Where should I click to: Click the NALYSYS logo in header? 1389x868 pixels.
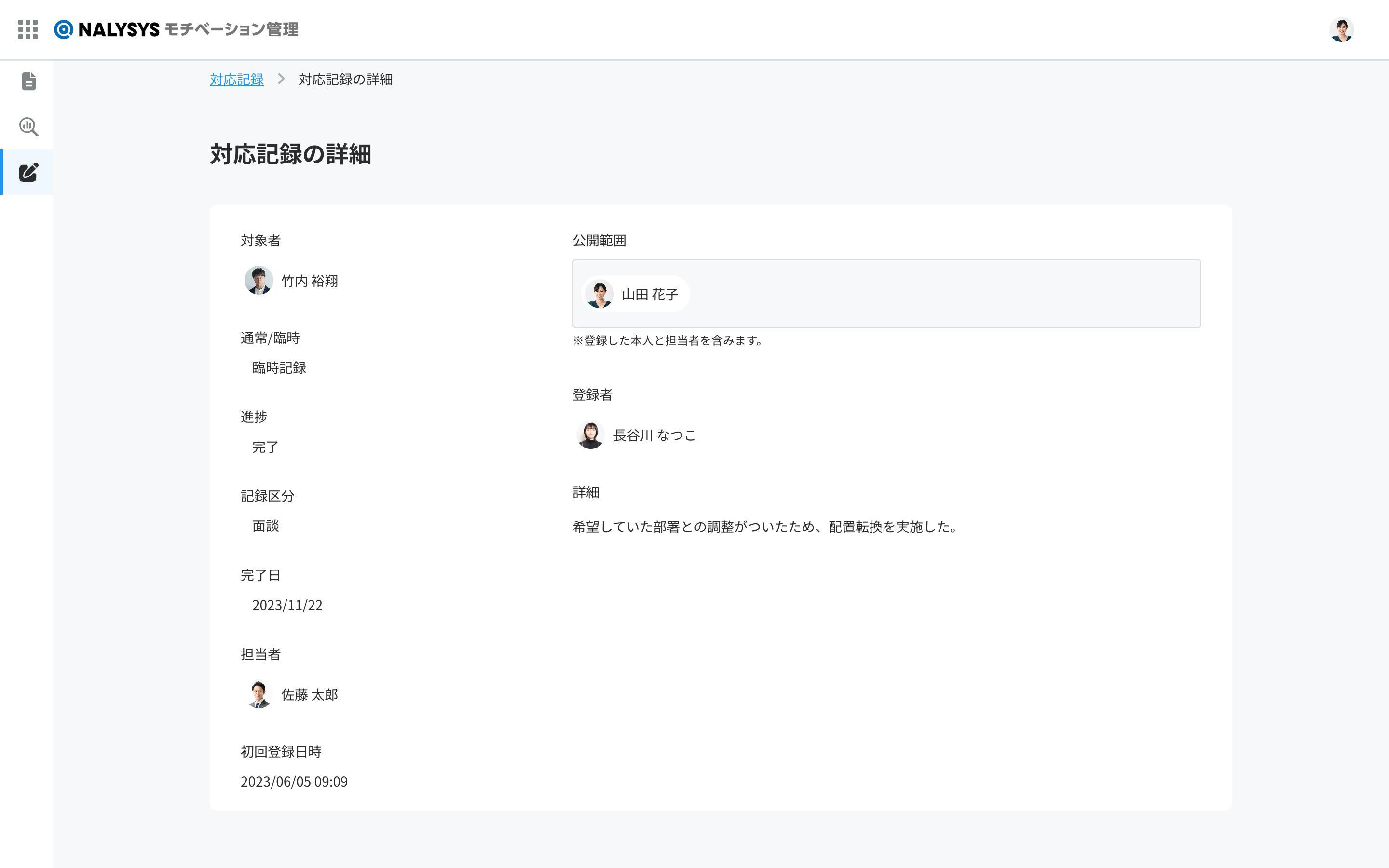click(176, 29)
